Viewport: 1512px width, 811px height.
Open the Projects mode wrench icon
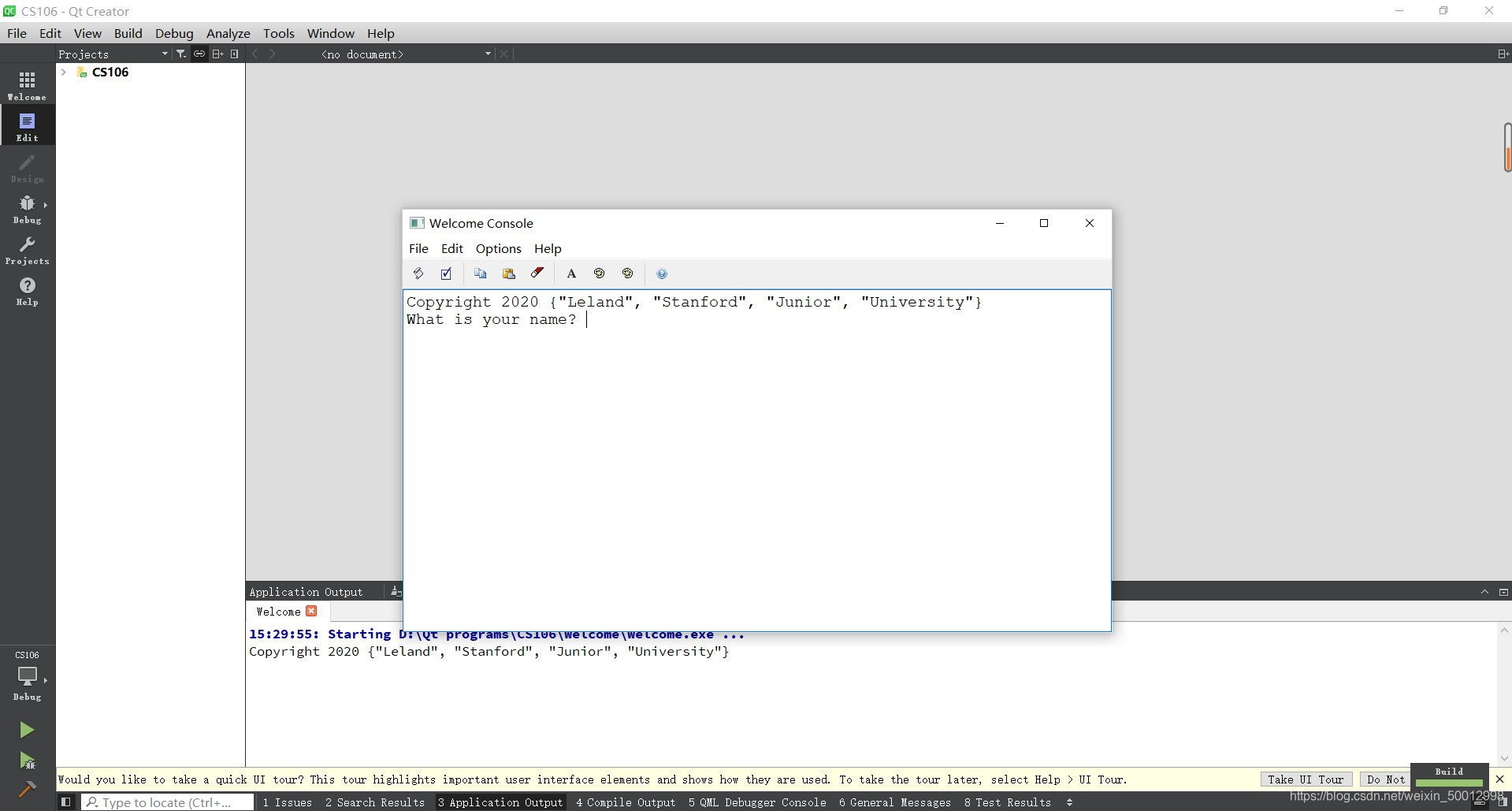27,249
